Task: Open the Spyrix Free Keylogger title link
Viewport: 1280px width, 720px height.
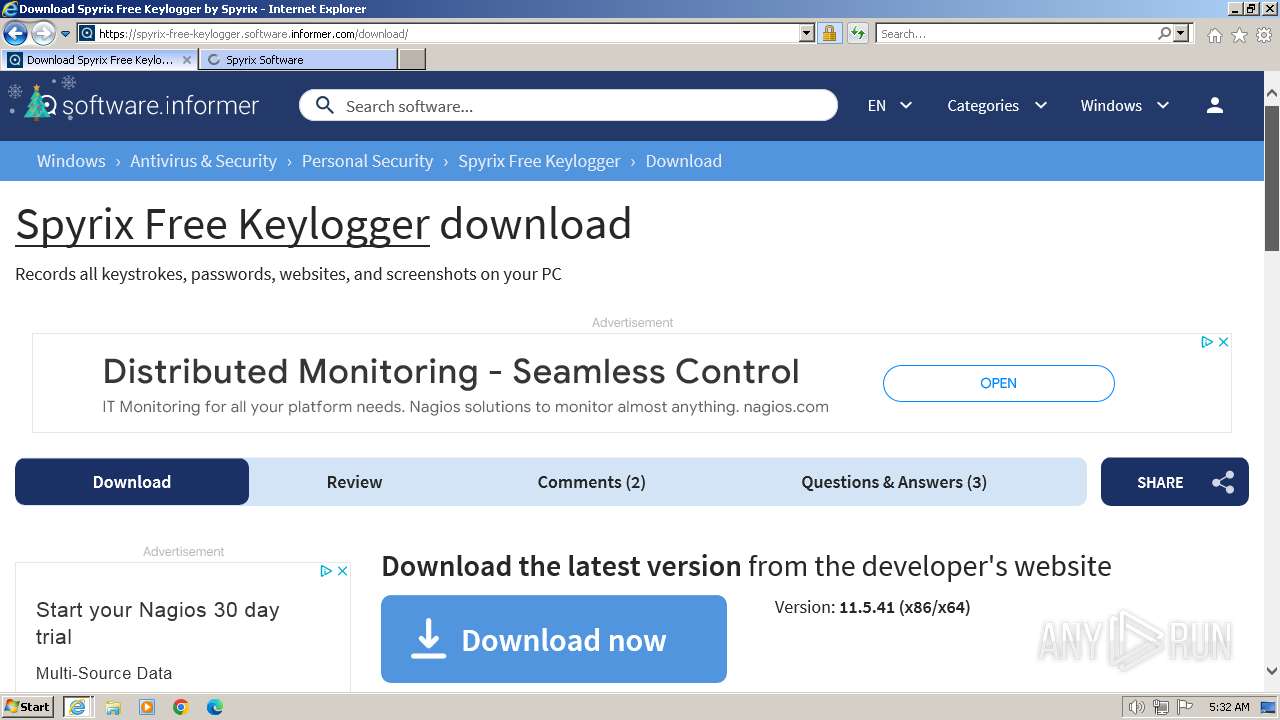Action: pyautogui.click(x=222, y=224)
